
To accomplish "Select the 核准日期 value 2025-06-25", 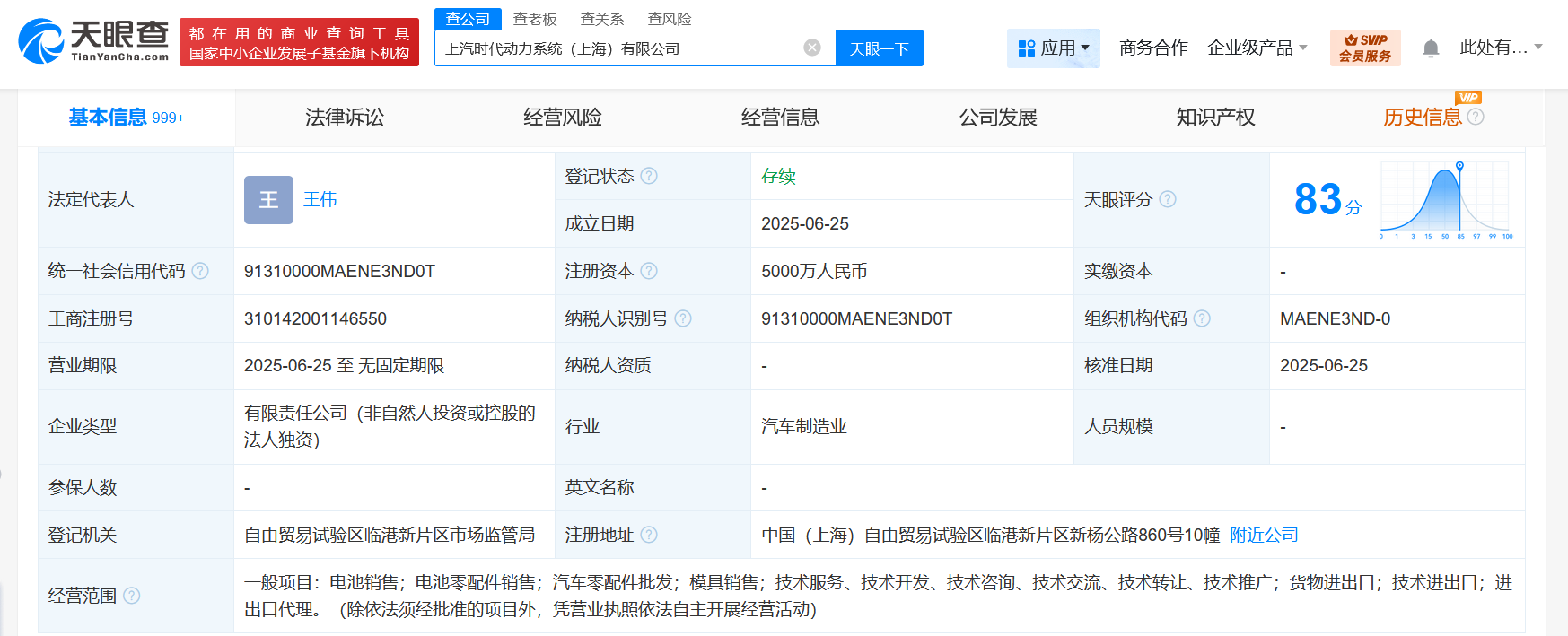I will [x=1324, y=365].
